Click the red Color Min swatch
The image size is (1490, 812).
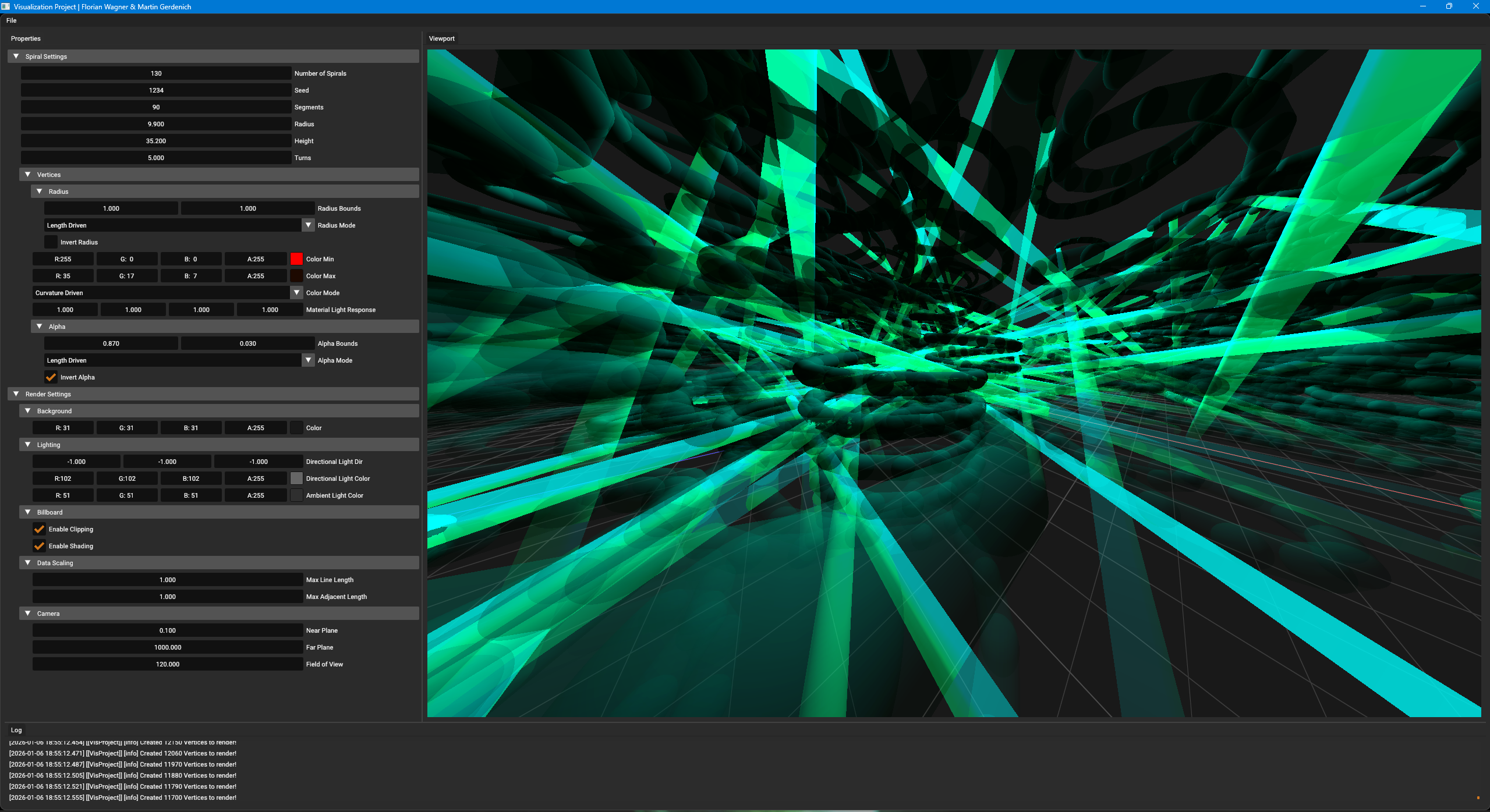click(x=296, y=259)
